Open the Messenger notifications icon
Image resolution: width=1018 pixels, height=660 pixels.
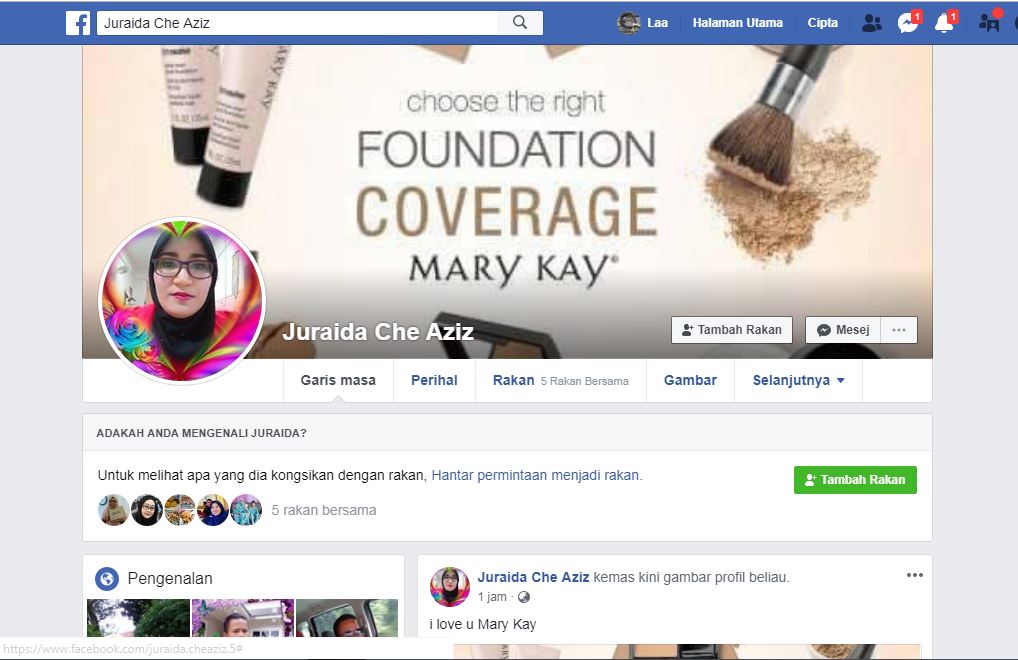908,23
